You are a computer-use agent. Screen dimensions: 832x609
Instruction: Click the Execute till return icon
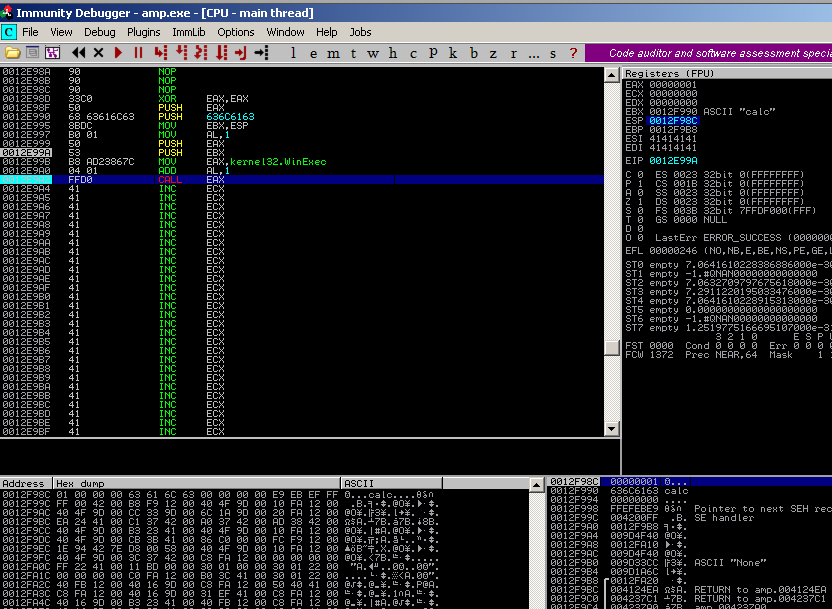coord(241,53)
